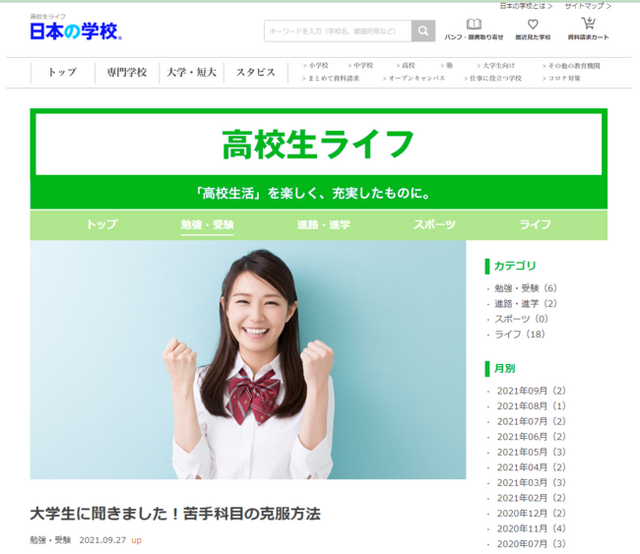Select the main トップ navigation item
640x554 pixels.
[62, 72]
